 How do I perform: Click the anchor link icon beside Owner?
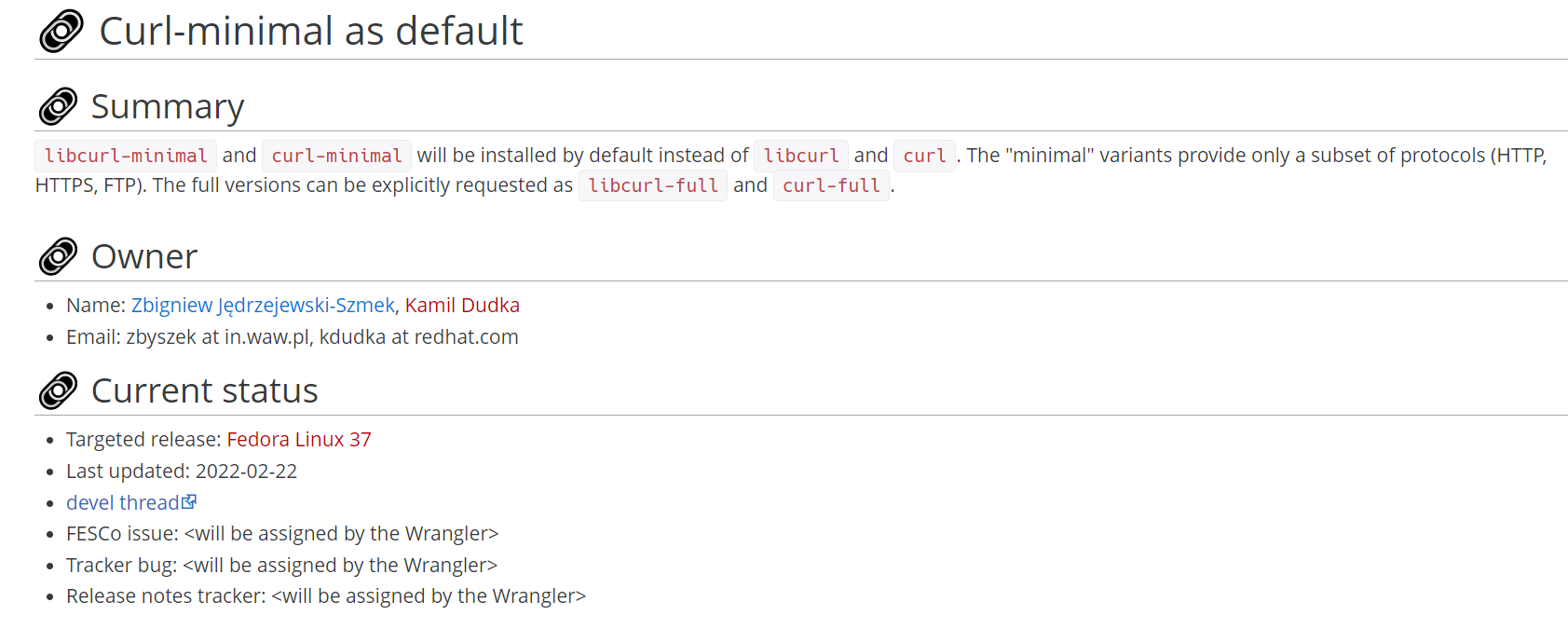tap(58, 256)
